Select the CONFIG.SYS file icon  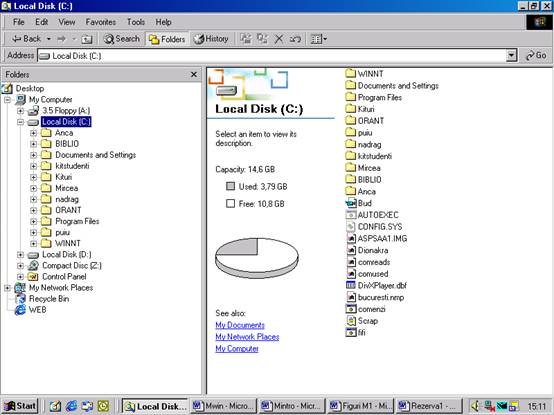click(x=351, y=226)
